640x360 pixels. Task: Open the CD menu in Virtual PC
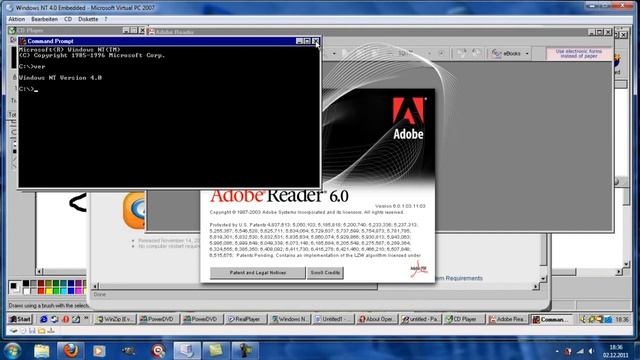[68, 19]
